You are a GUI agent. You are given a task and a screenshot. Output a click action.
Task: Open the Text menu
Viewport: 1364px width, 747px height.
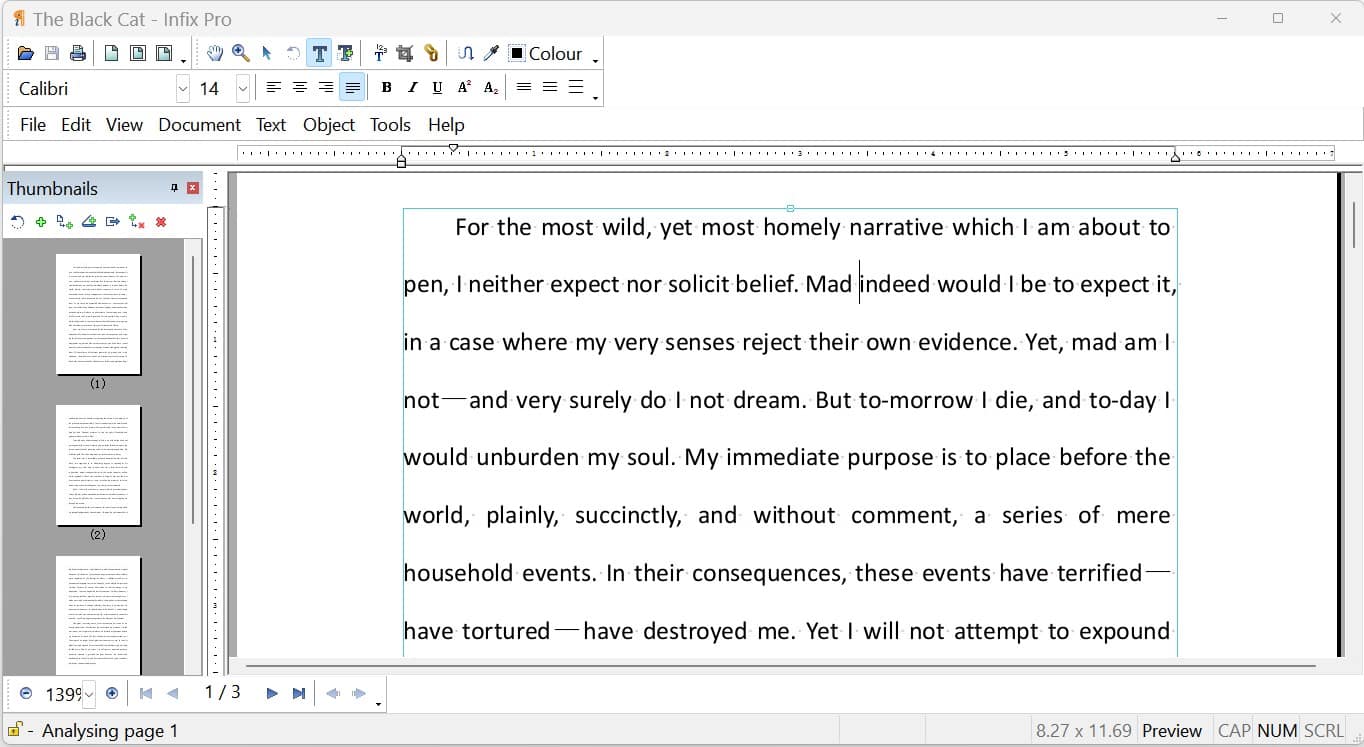click(x=271, y=125)
